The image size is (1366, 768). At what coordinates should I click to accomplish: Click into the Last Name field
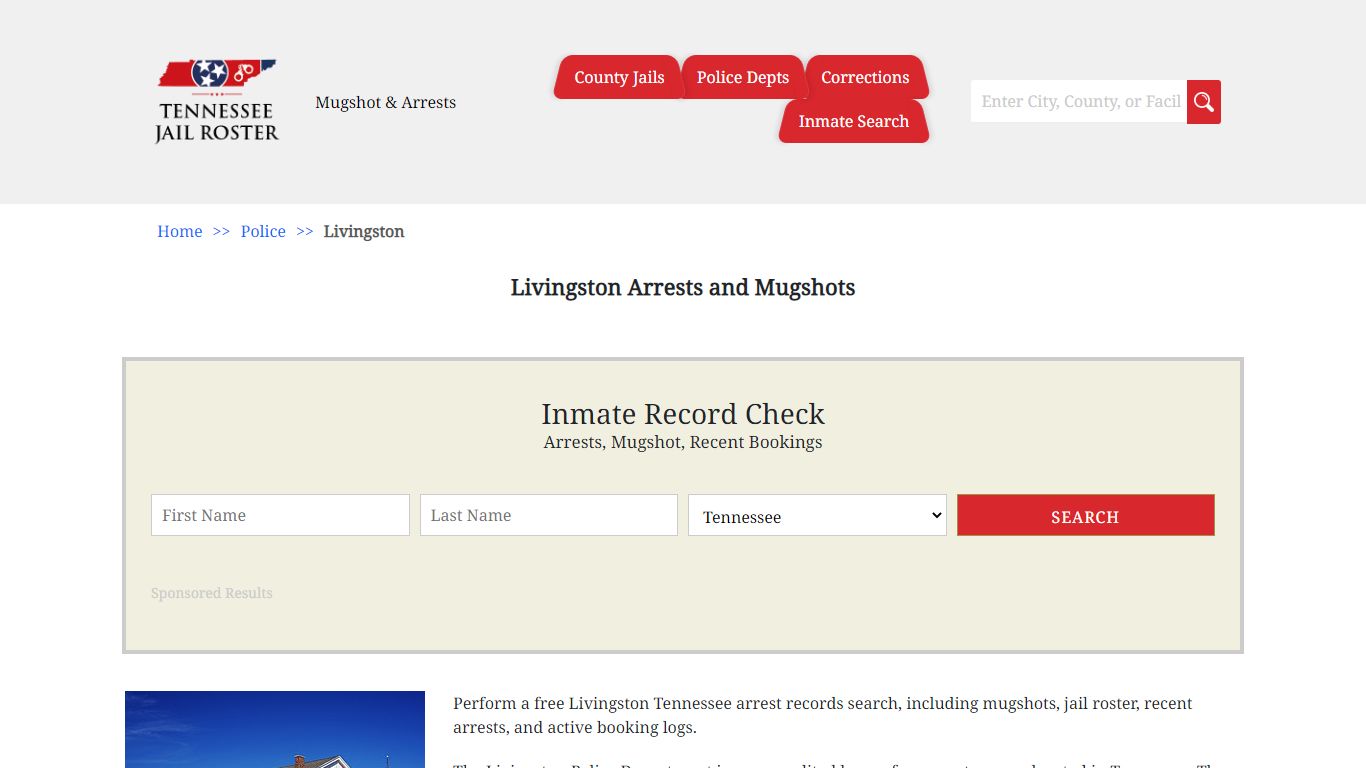549,515
